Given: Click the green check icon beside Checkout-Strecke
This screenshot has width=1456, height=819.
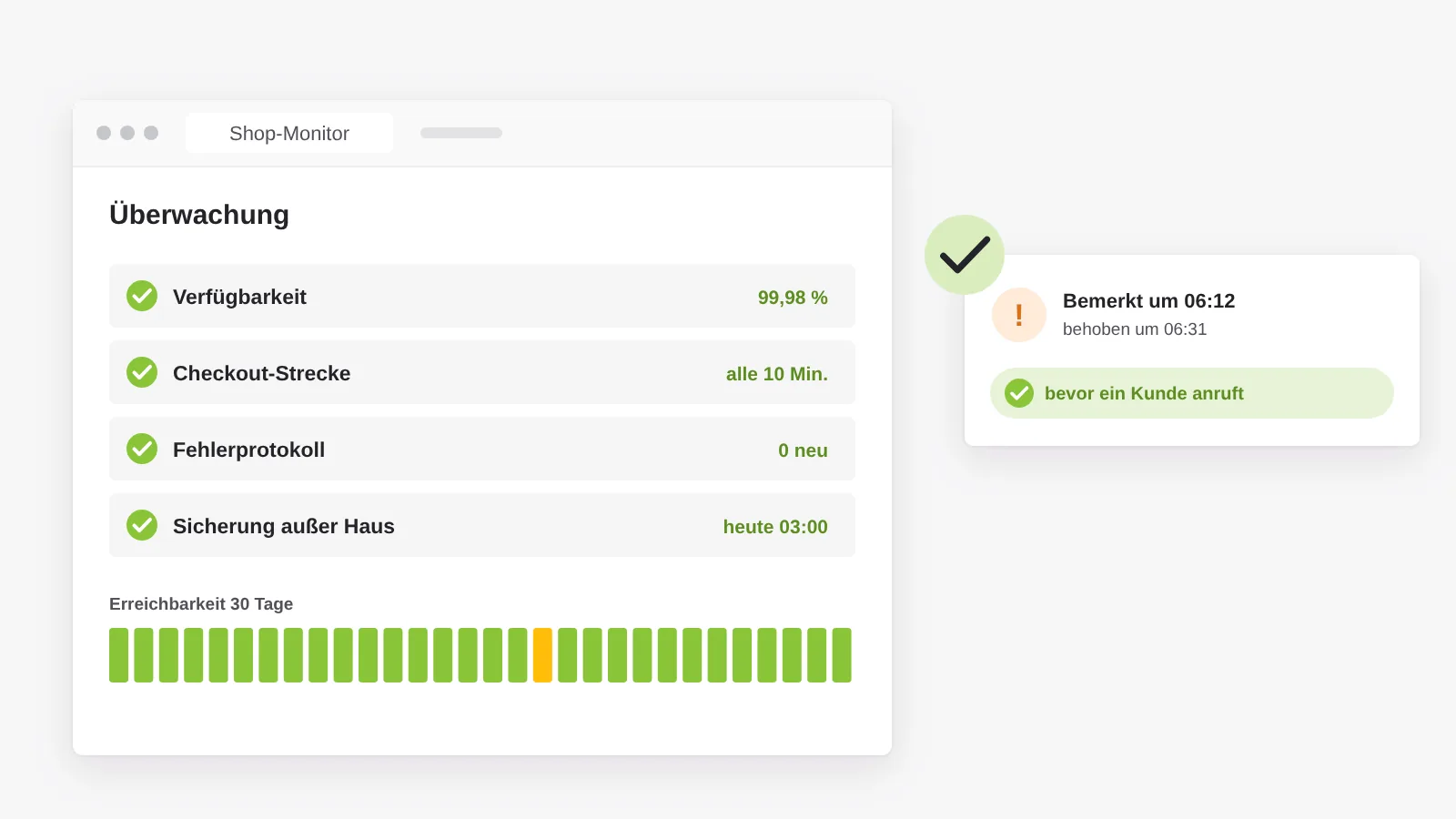Looking at the screenshot, I should [142, 372].
